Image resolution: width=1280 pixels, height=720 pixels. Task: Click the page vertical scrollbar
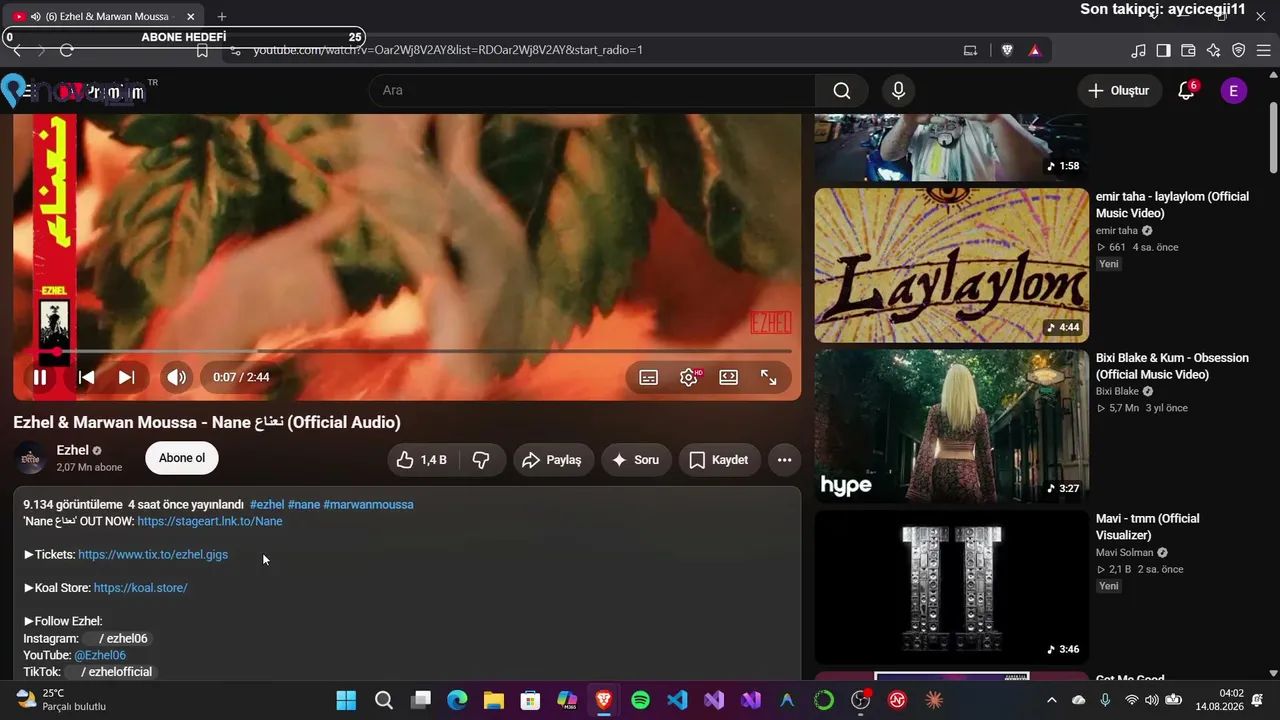tap(1273, 140)
